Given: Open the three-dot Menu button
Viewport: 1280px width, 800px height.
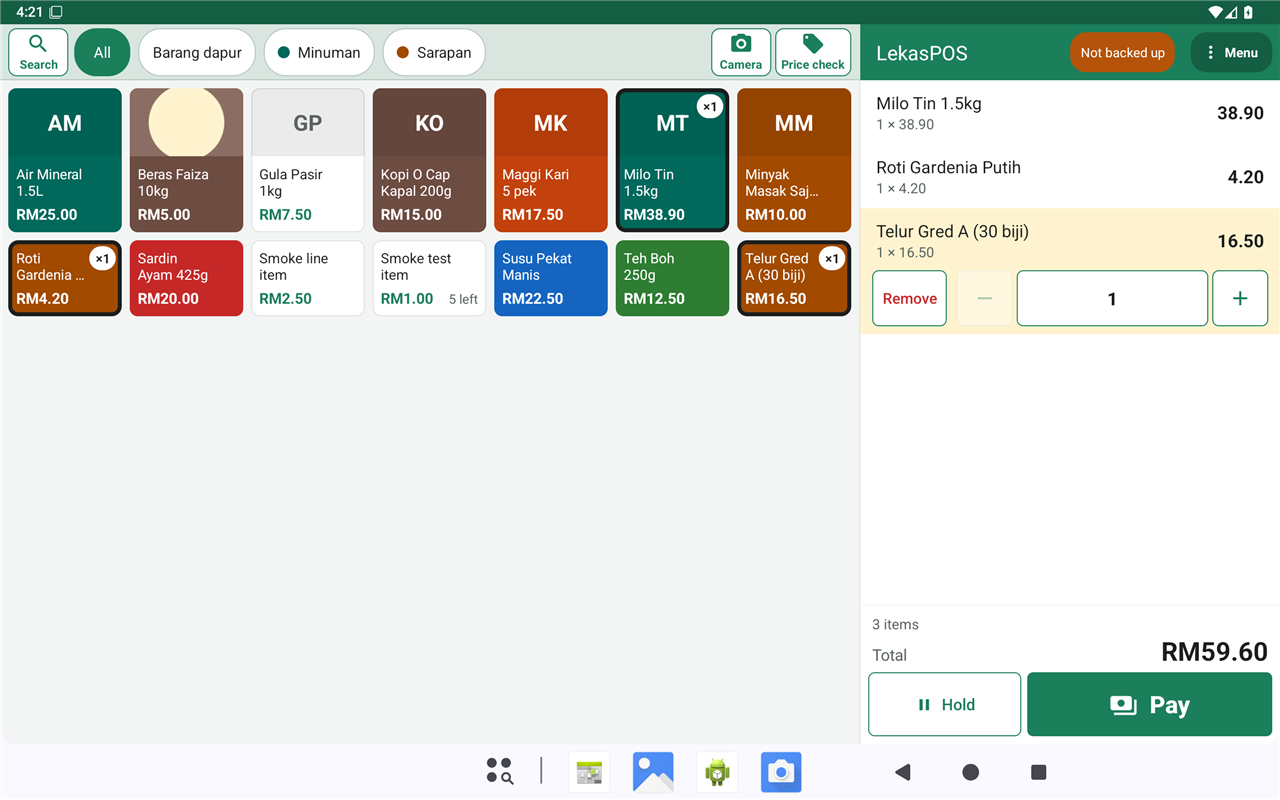Looking at the screenshot, I should [x=1231, y=53].
